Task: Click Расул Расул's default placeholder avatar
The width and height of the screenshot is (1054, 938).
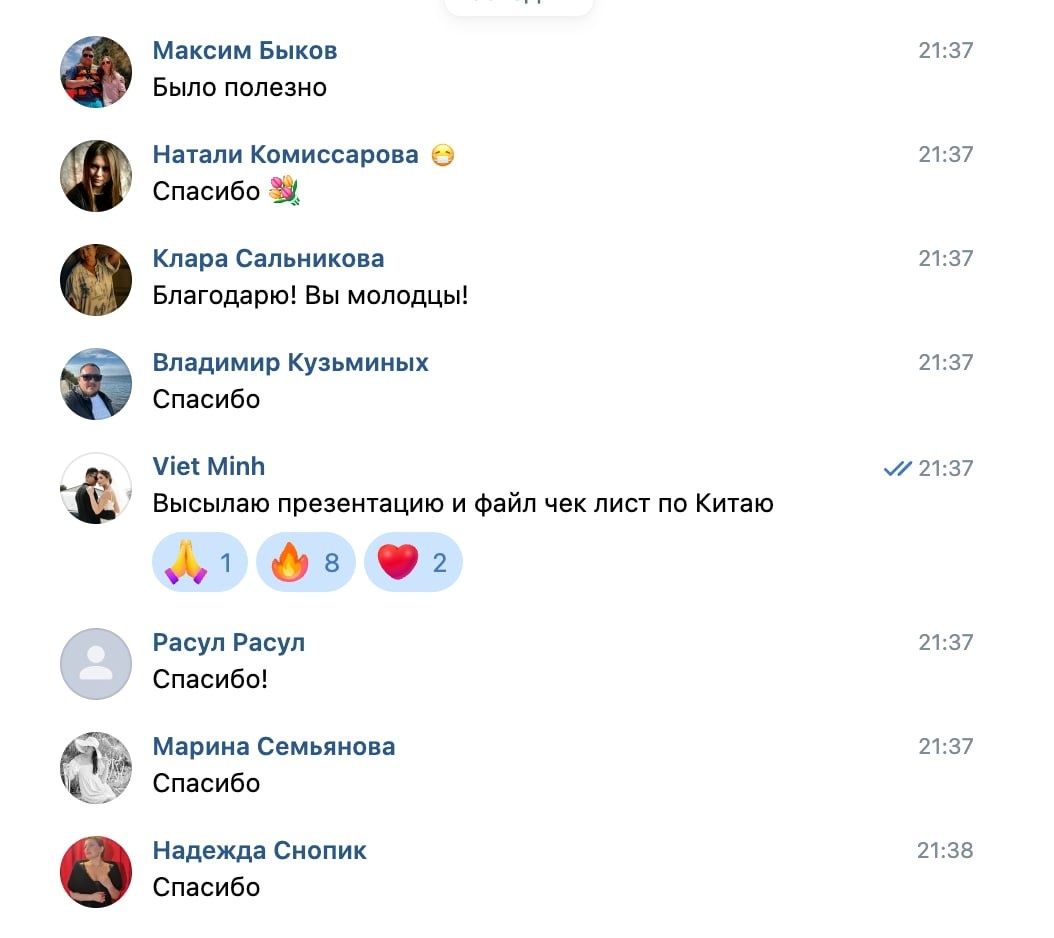Action: [x=96, y=664]
